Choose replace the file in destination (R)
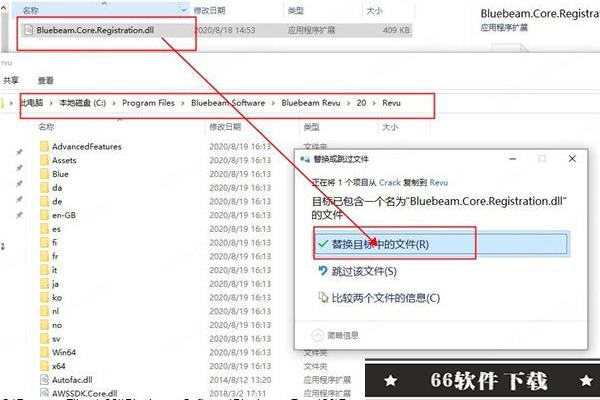 coord(441,244)
